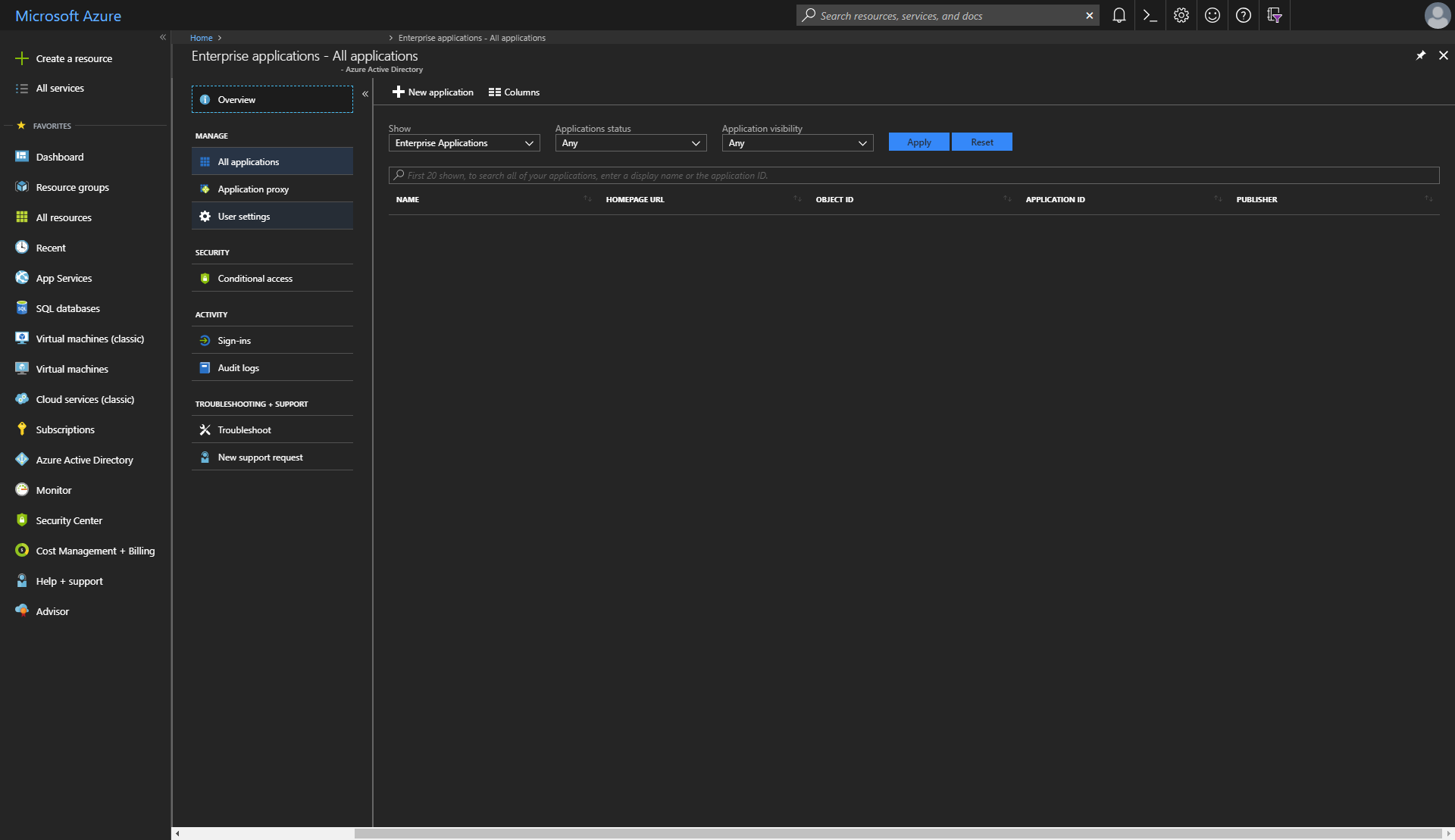Open the Cloud Shell terminal icon

1149,15
